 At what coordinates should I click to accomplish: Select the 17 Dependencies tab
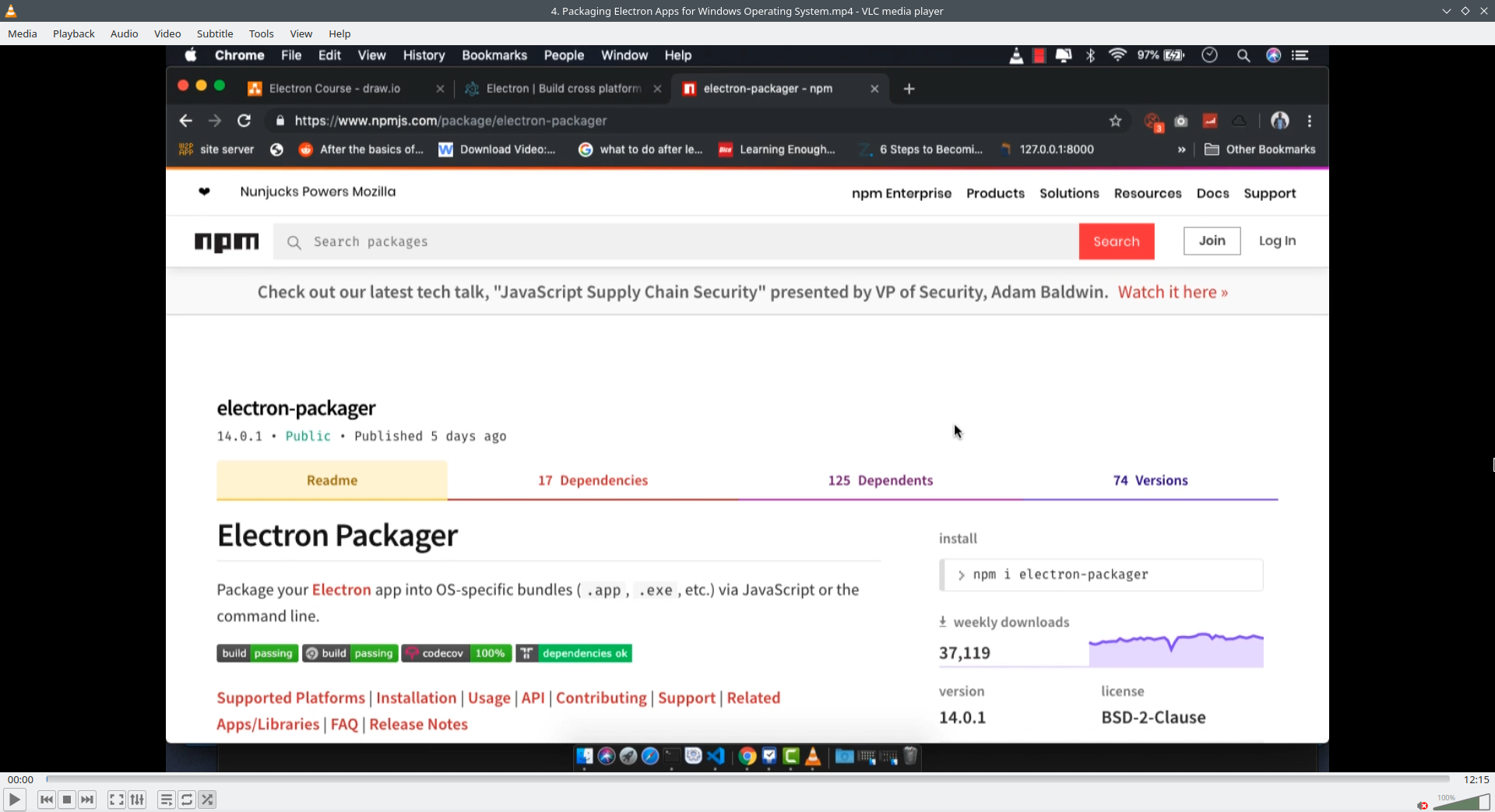(x=593, y=480)
